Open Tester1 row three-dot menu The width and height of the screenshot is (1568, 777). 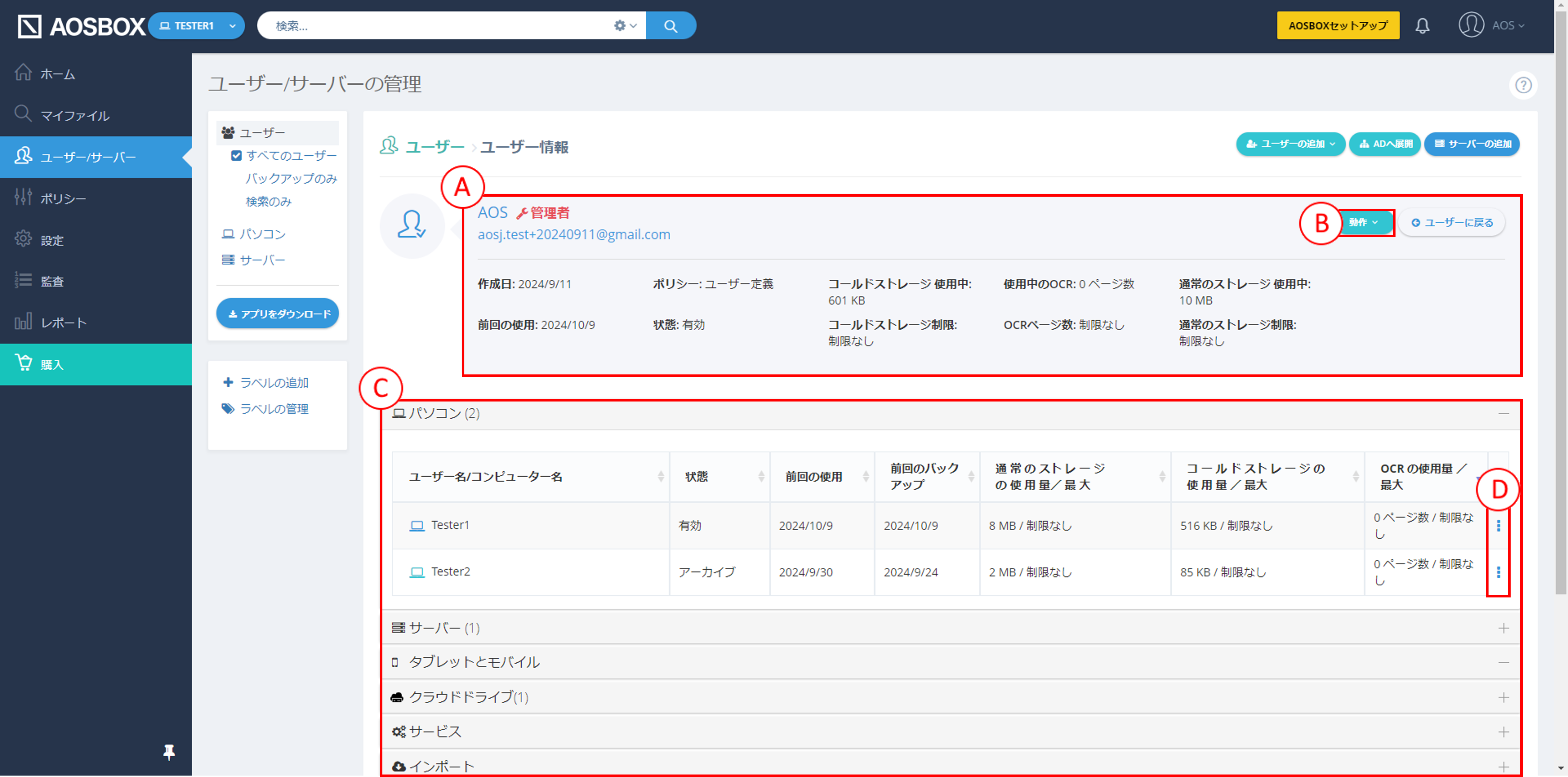pyautogui.click(x=1499, y=526)
